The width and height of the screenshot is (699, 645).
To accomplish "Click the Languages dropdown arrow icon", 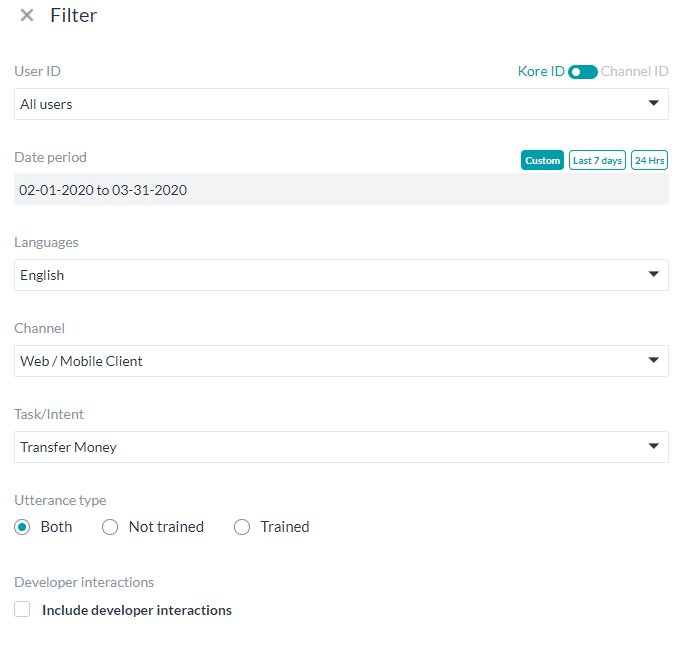I will pos(653,274).
